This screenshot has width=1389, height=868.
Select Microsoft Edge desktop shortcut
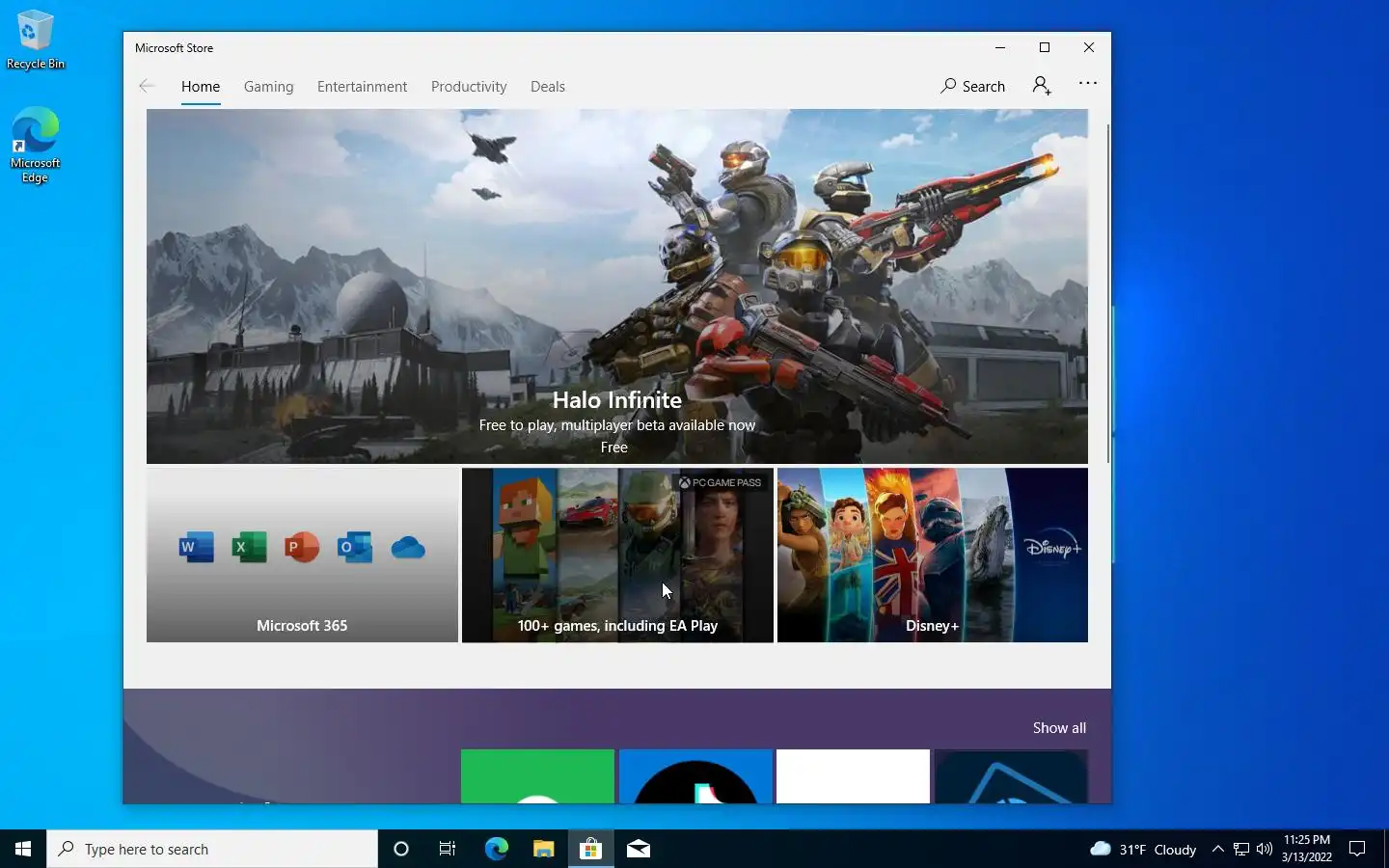(x=36, y=145)
